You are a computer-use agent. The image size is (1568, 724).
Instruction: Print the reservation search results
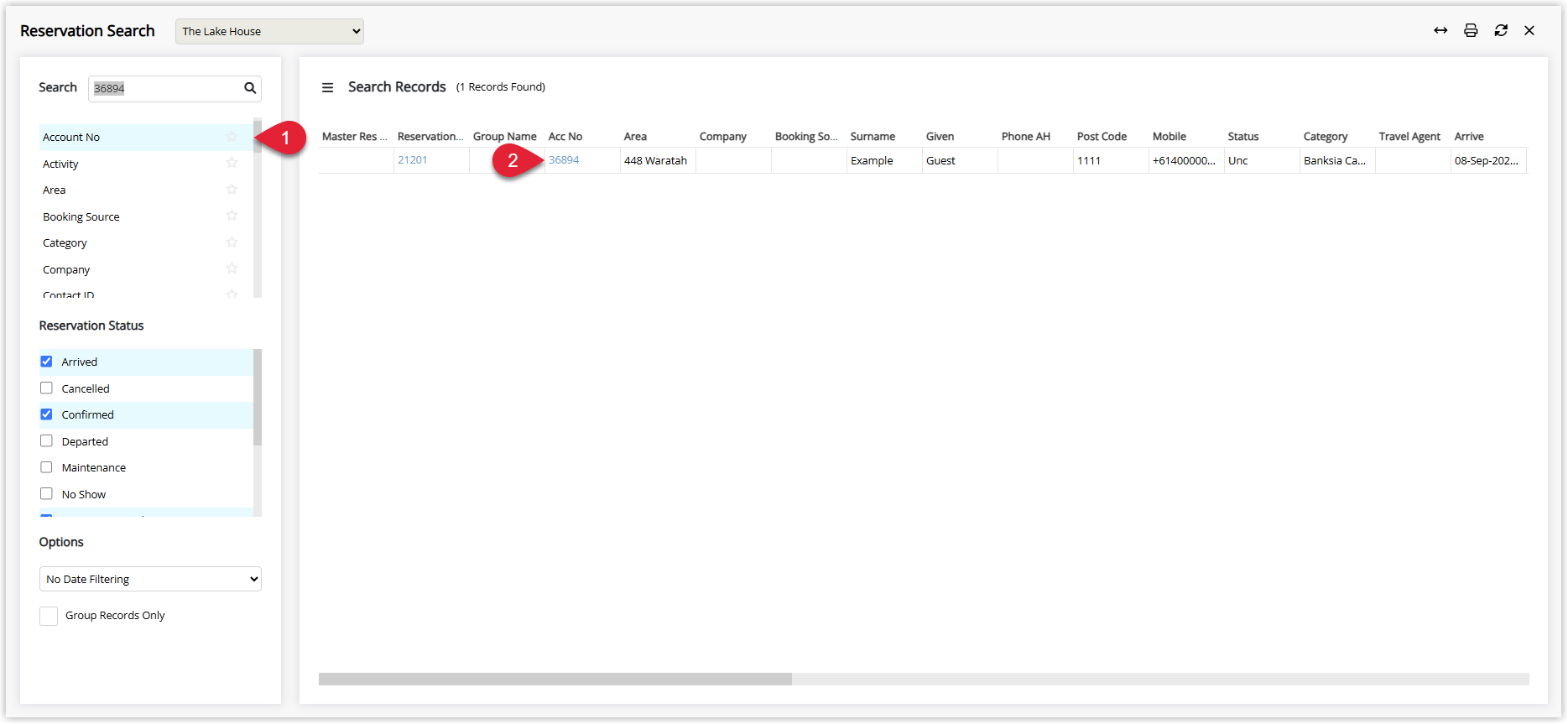point(1471,30)
